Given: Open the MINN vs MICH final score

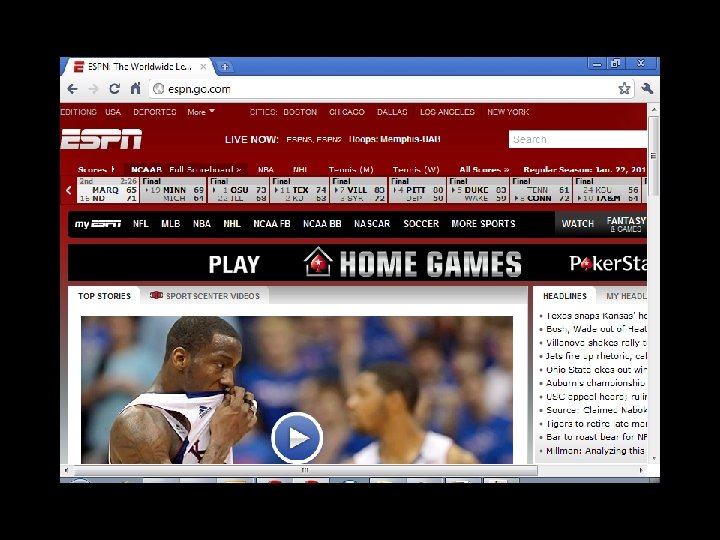Looking at the screenshot, I should pyautogui.click(x=173, y=190).
